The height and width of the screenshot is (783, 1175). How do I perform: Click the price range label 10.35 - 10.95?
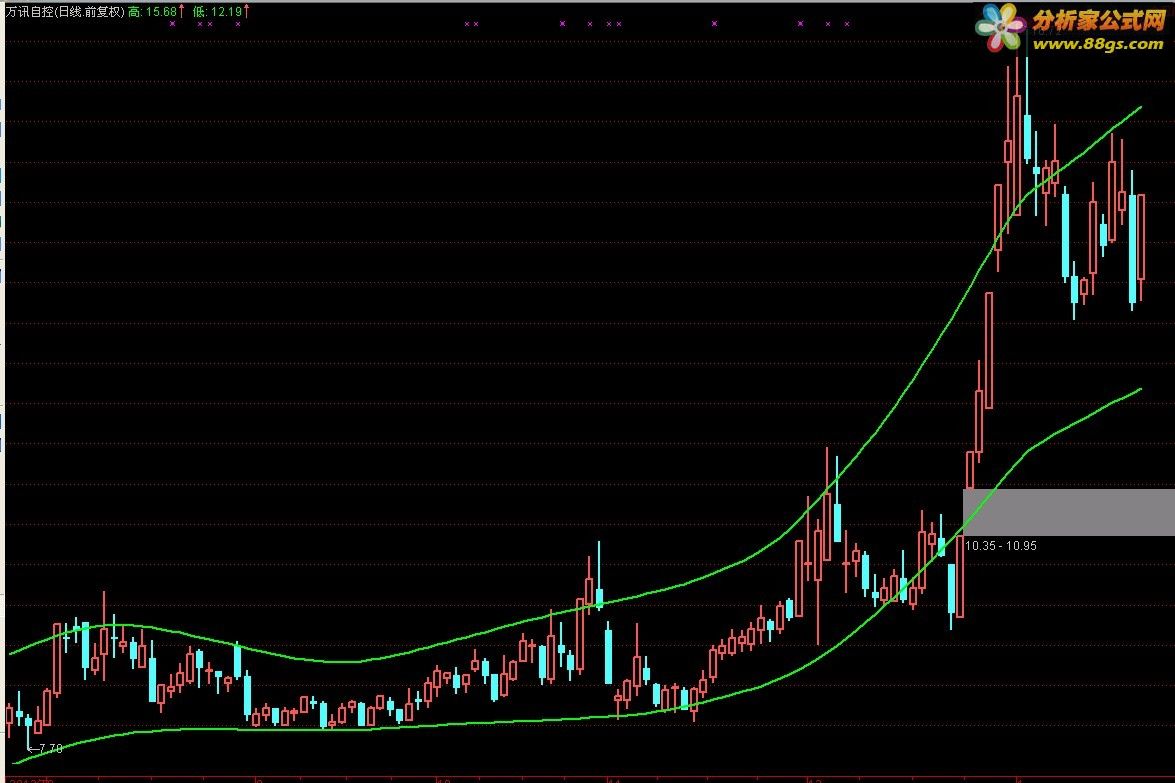click(x=1000, y=545)
